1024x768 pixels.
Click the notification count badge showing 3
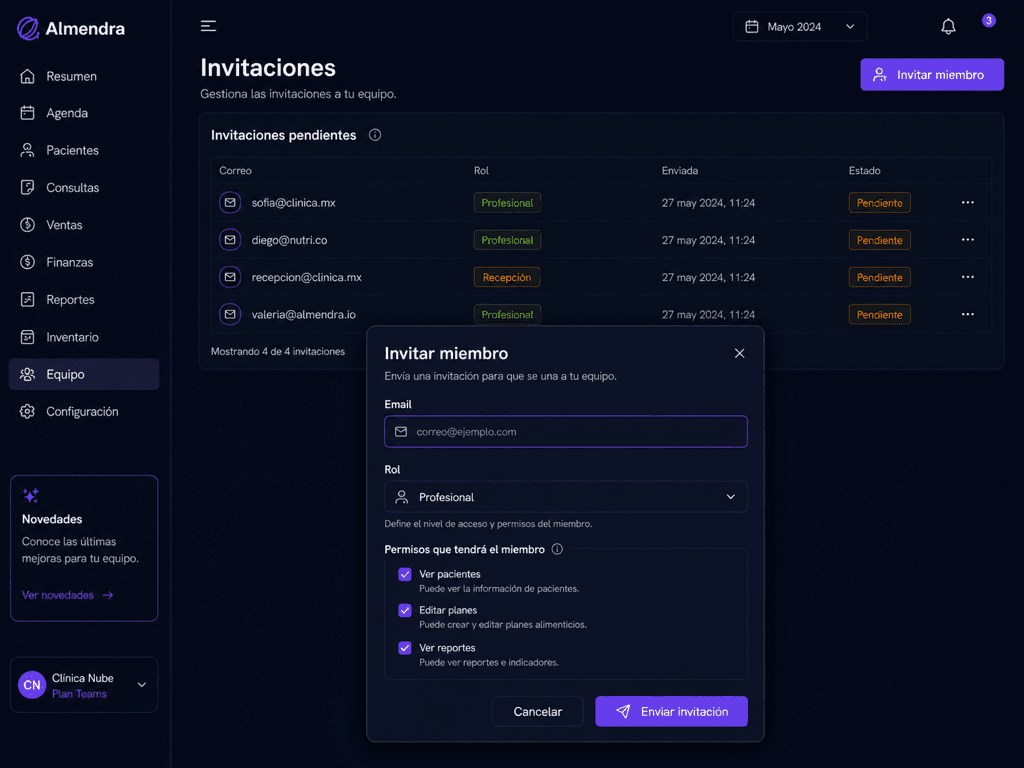click(x=989, y=20)
